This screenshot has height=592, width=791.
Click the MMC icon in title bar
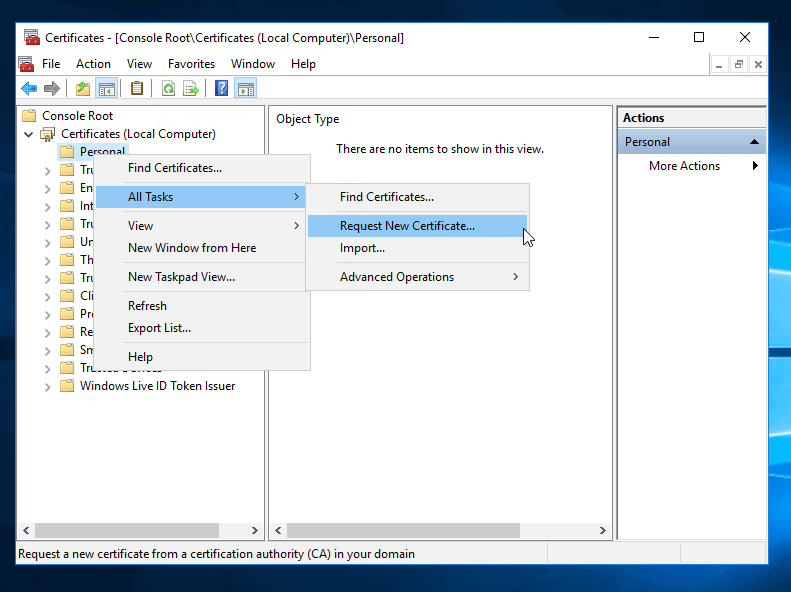tap(32, 37)
